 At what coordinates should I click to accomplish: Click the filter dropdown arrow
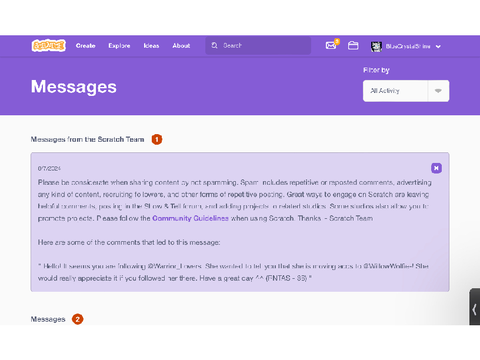(438, 91)
